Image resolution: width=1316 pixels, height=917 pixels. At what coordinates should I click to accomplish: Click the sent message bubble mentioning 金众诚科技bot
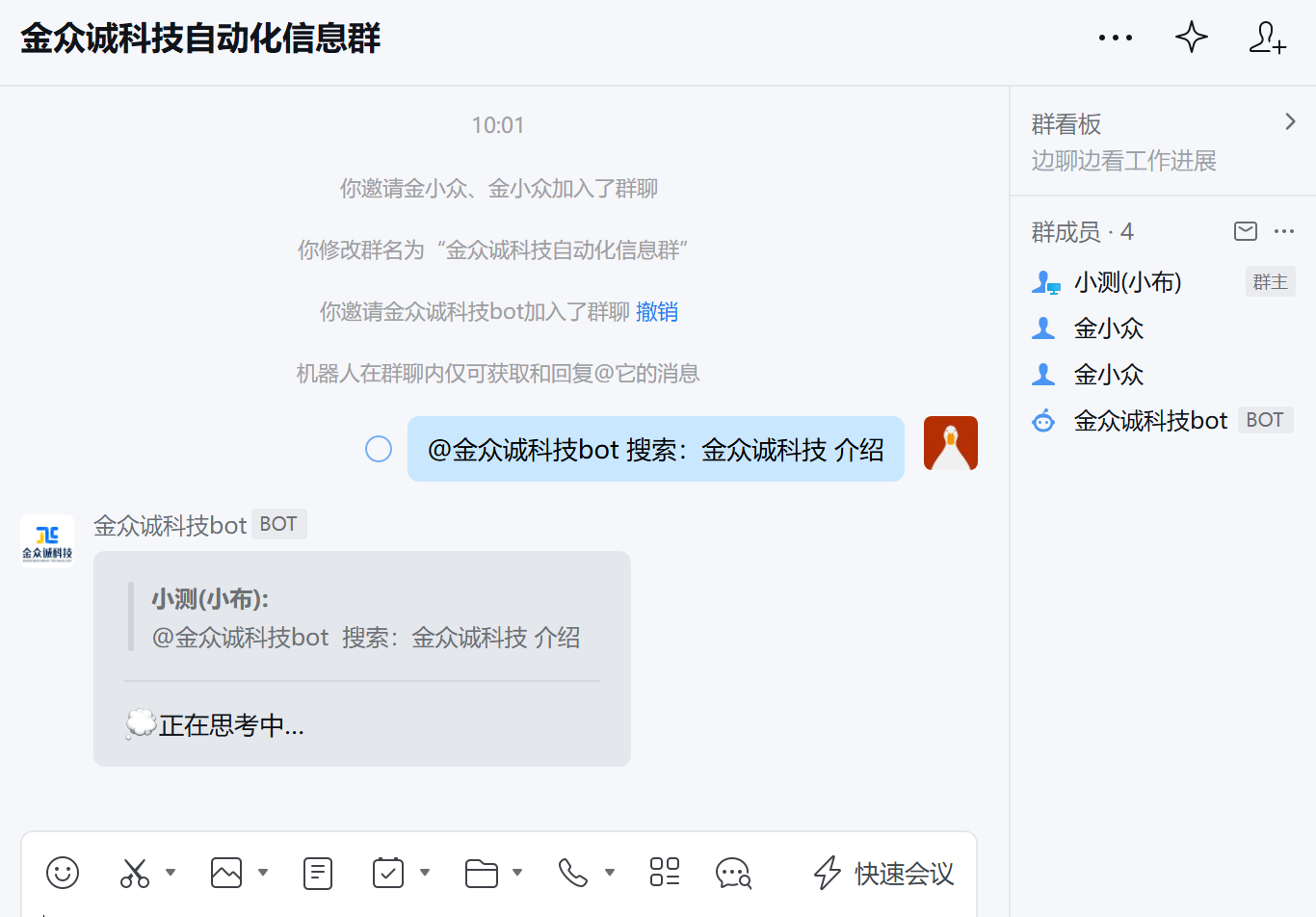(656, 449)
